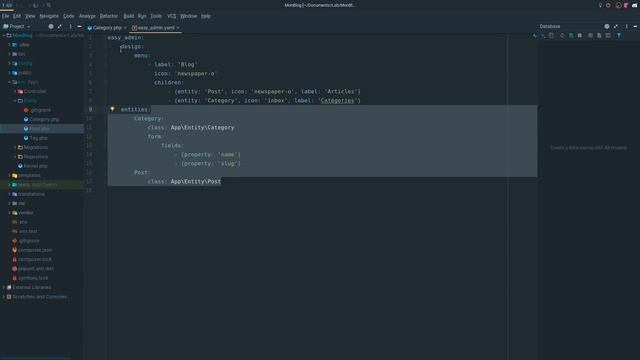Switch to the easy_admin.yaml editor tab
The width and height of the screenshot is (640, 360).
(156, 28)
